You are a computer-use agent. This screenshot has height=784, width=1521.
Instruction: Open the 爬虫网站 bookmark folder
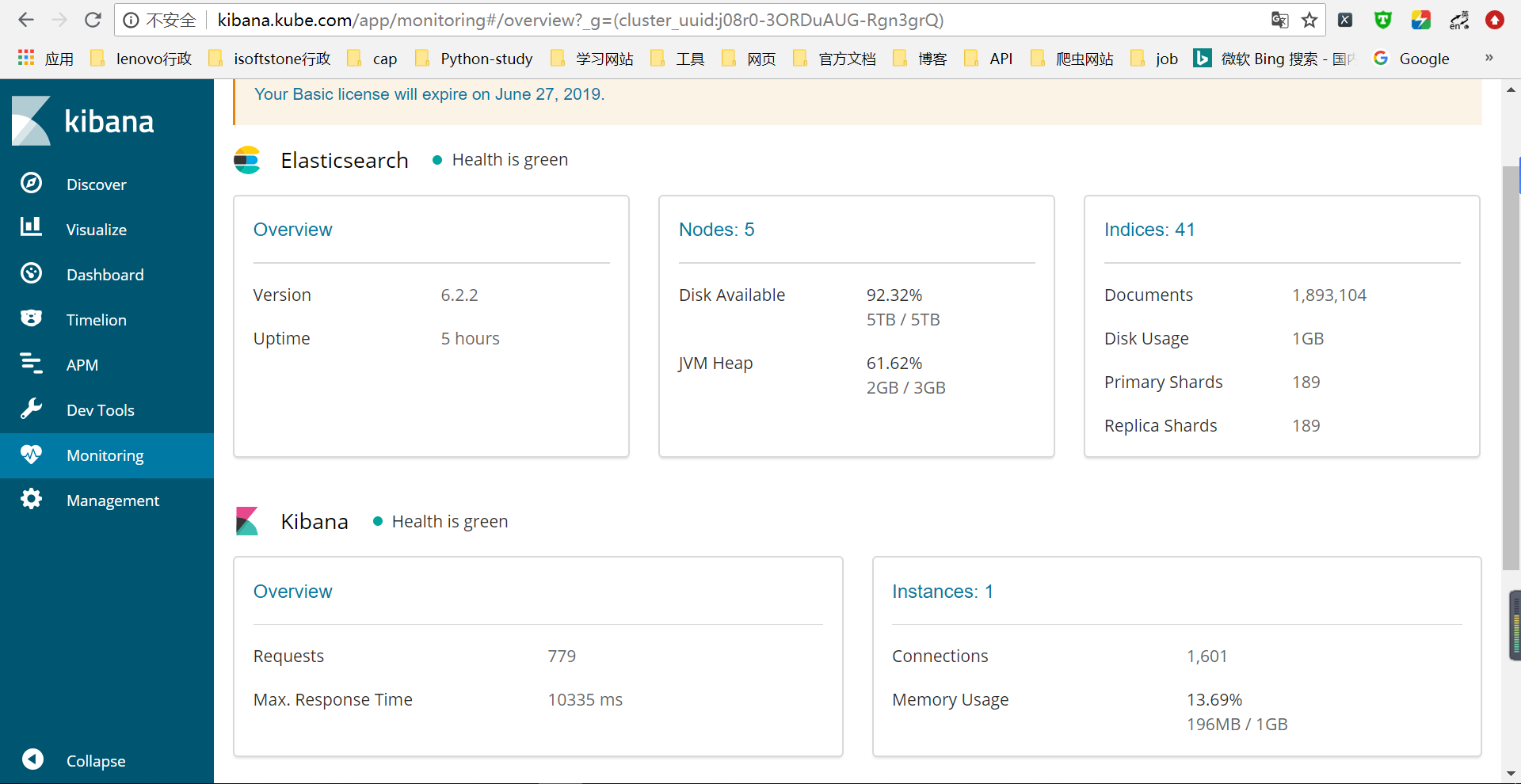[x=1072, y=59]
